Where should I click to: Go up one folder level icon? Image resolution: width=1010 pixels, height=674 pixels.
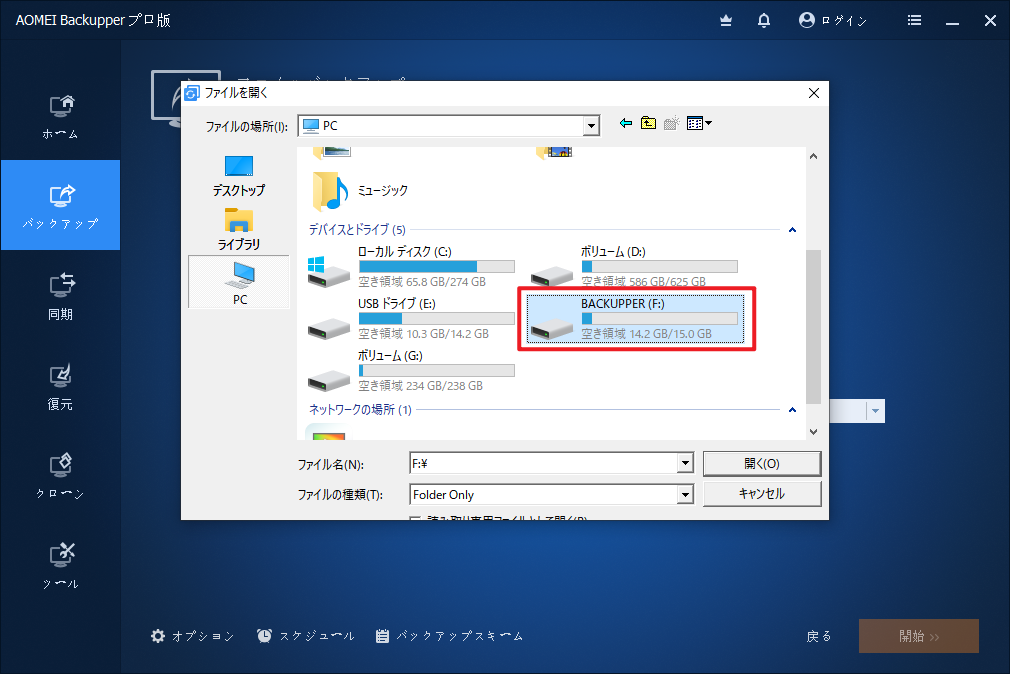coord(648,123)
